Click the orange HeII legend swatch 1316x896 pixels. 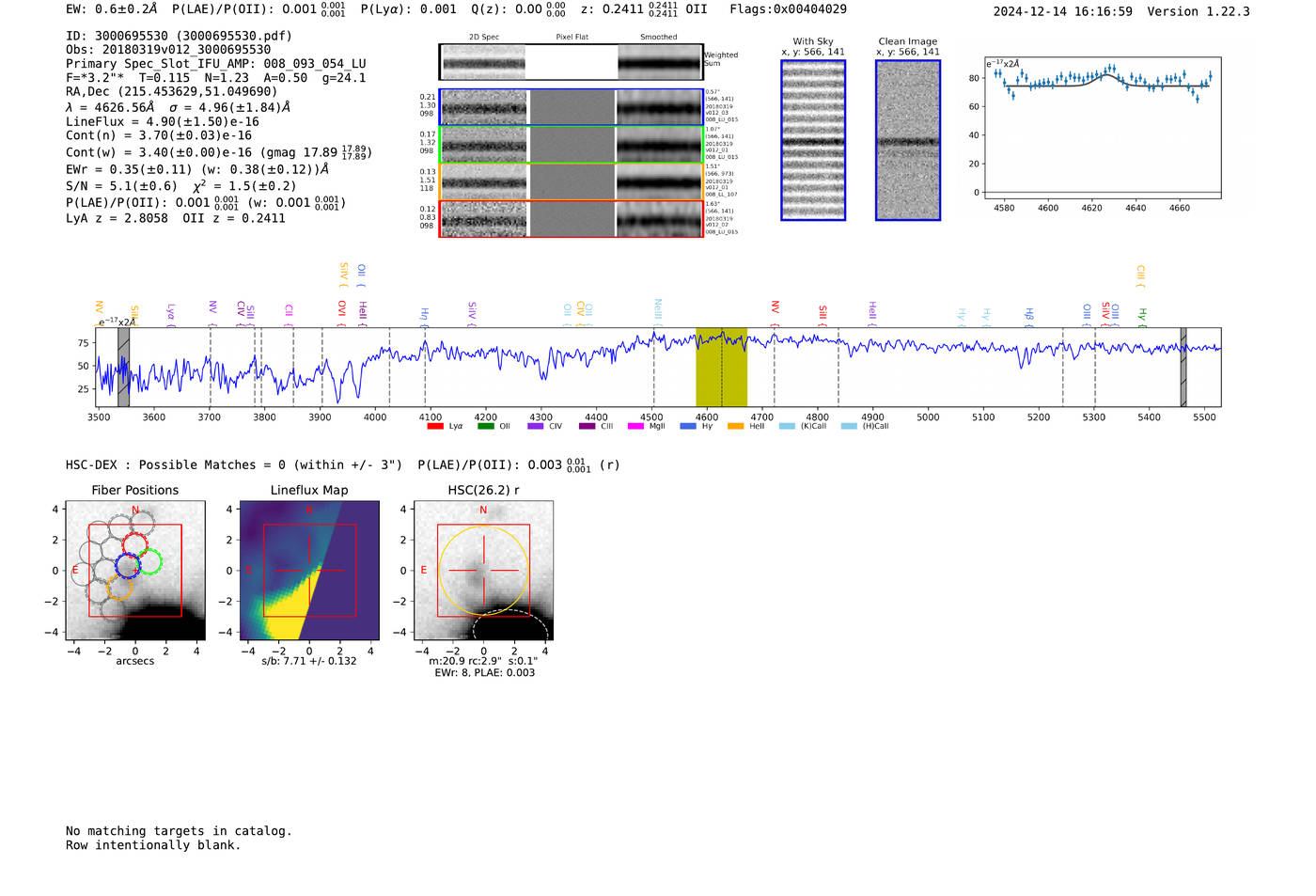pyautogui.click(x=735, y=427)
